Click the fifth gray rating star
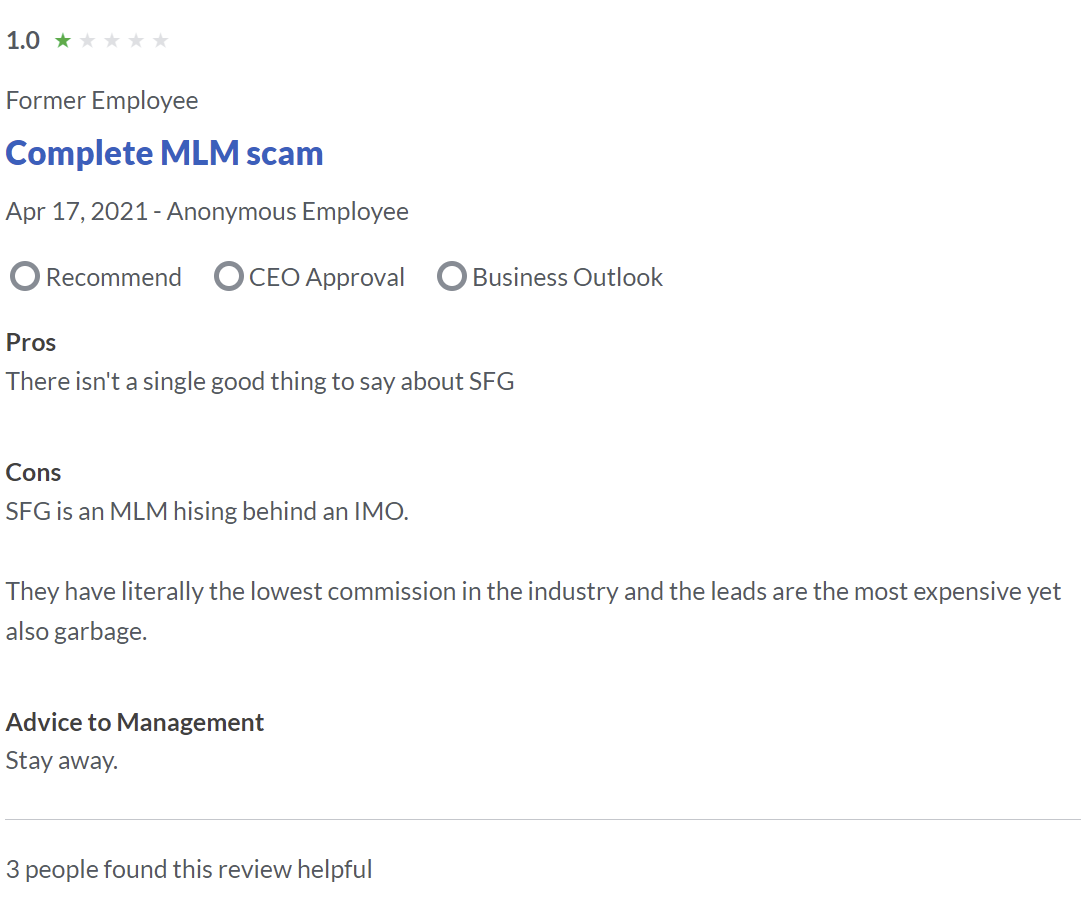Viewport: 1081px width, 913px height. 161,41
